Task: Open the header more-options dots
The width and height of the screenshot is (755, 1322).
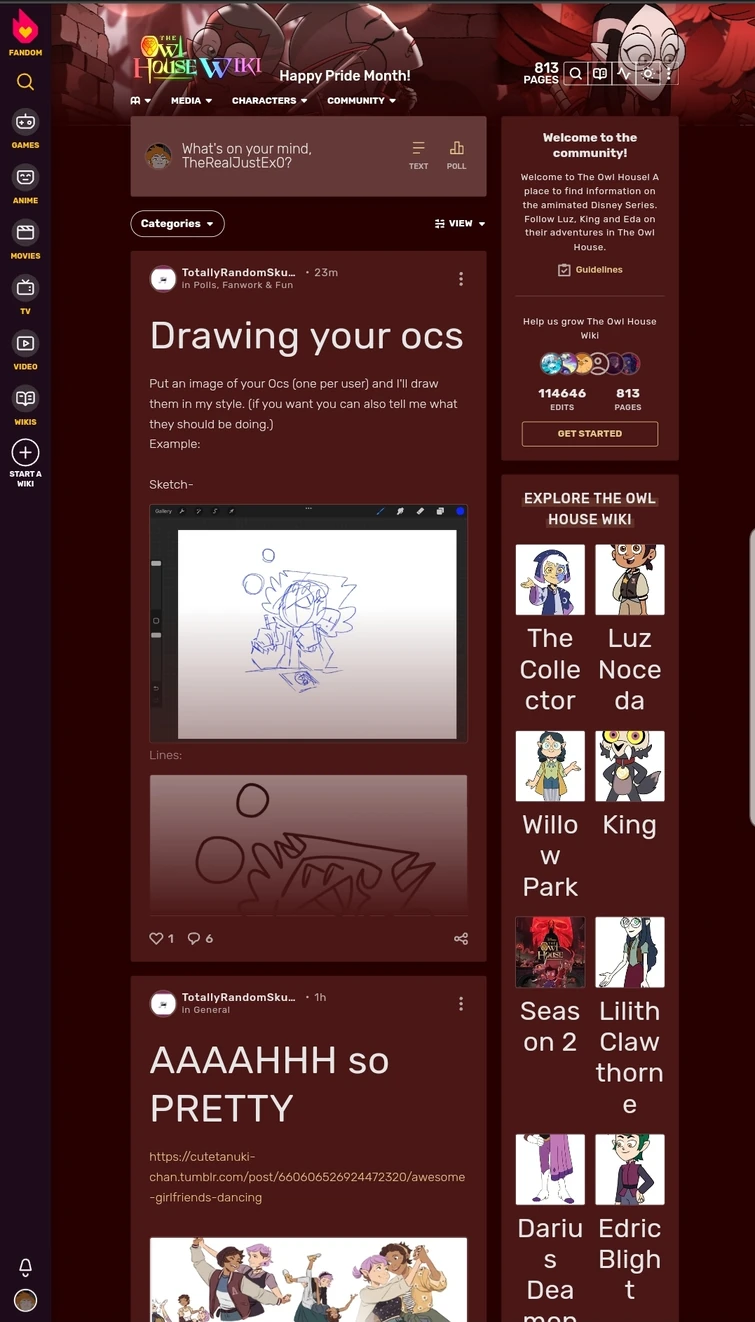Action: point(669,73)
